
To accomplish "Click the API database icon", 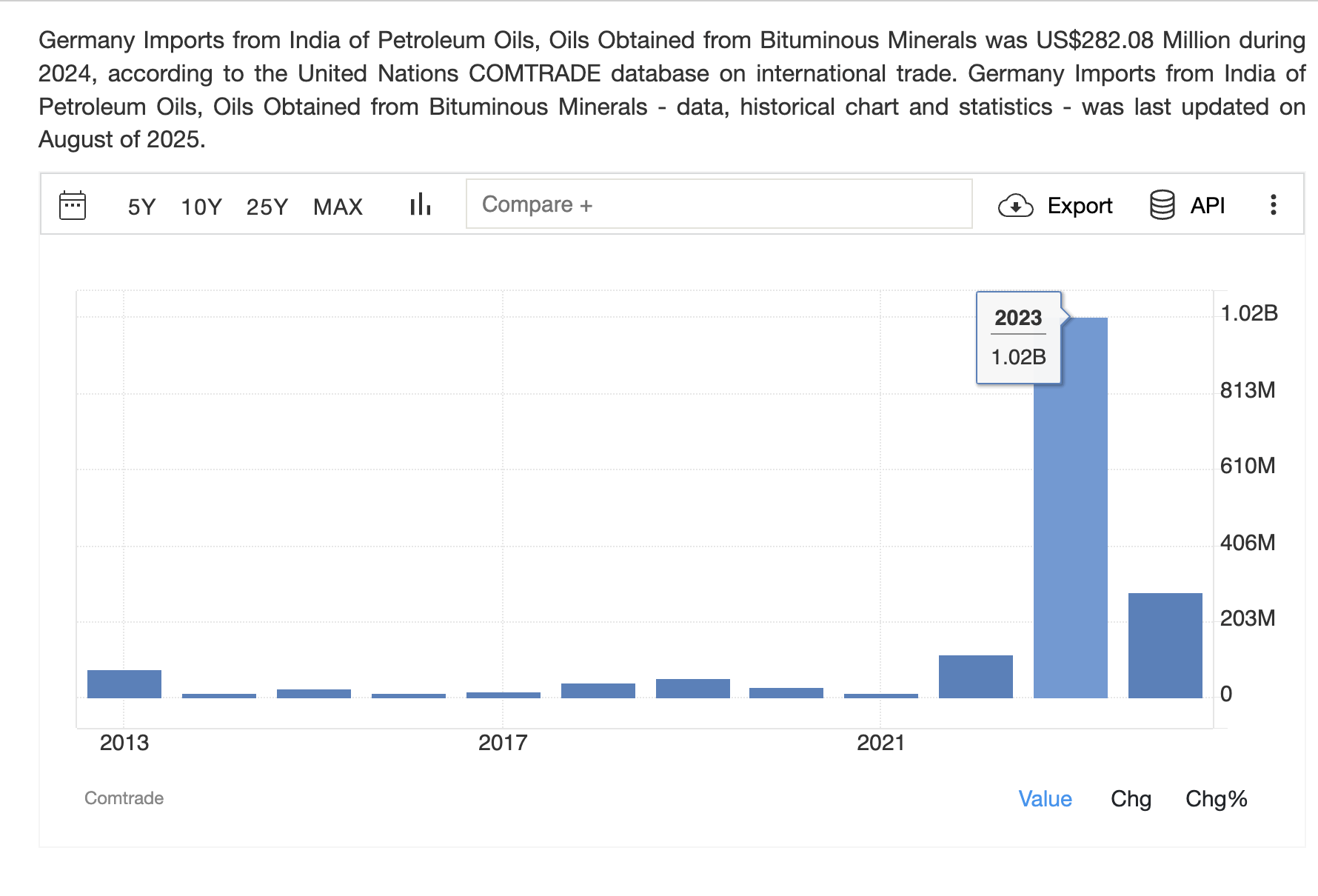I will pyautogui.click(x=1162, y=205).
